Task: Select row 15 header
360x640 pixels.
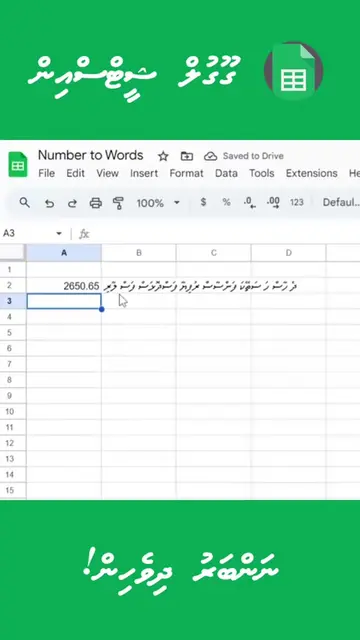Action: tap(13, 490)
